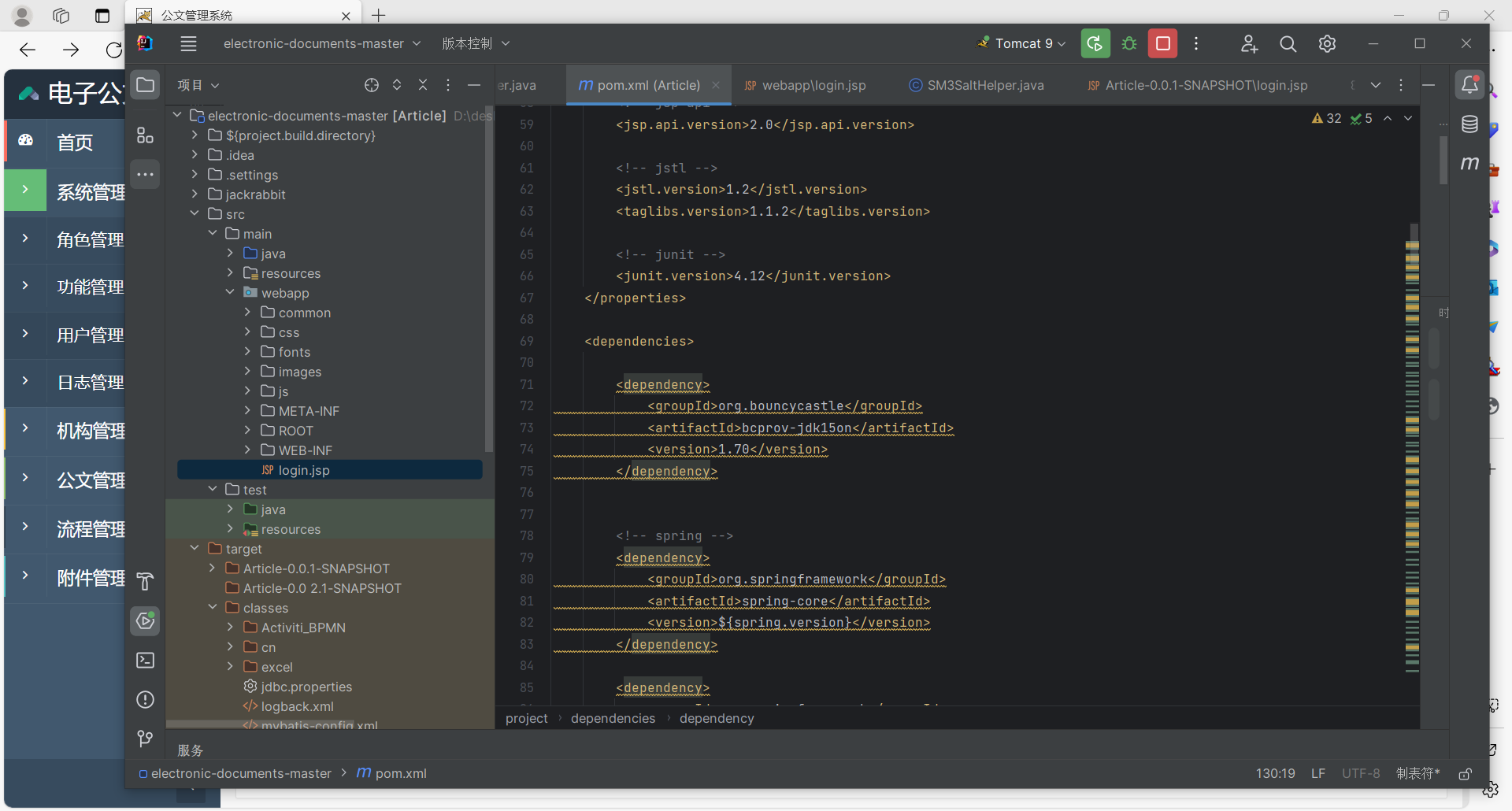Click the Debug bug icon
The height and width of the screenshot is (811, 1512).
pyautogui.click(x=1129, y=43)
